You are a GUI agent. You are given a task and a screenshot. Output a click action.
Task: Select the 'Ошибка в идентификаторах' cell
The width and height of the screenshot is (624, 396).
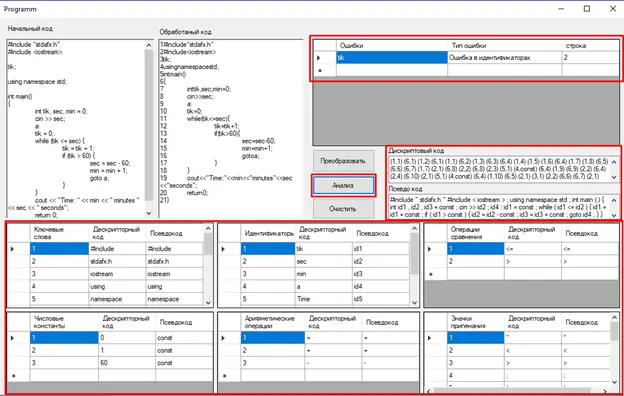[x=505, y=58]
